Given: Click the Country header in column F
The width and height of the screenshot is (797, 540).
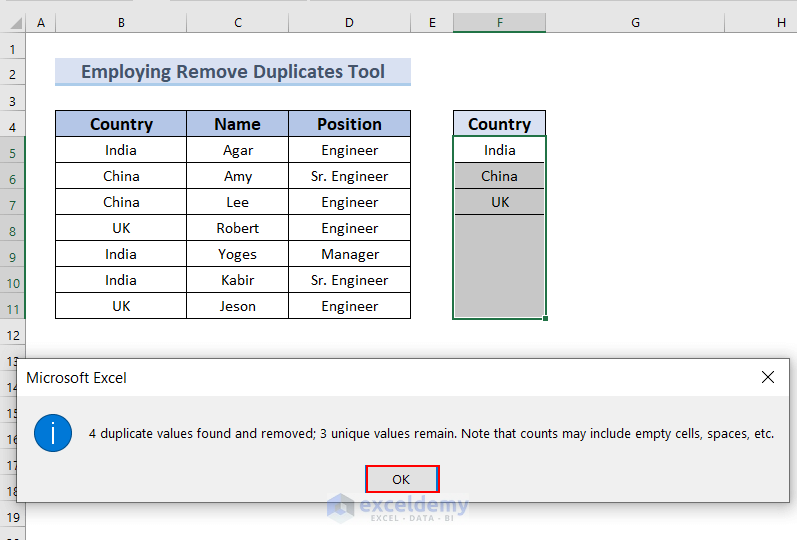Looking at the screenshot, I should (500, 124).
